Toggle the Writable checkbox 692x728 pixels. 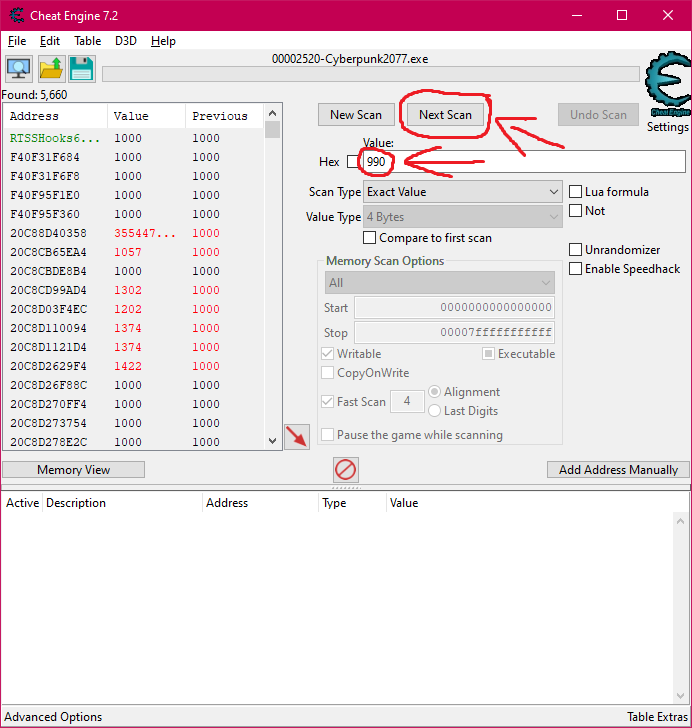pyautogui.click(x=327, y=353)
